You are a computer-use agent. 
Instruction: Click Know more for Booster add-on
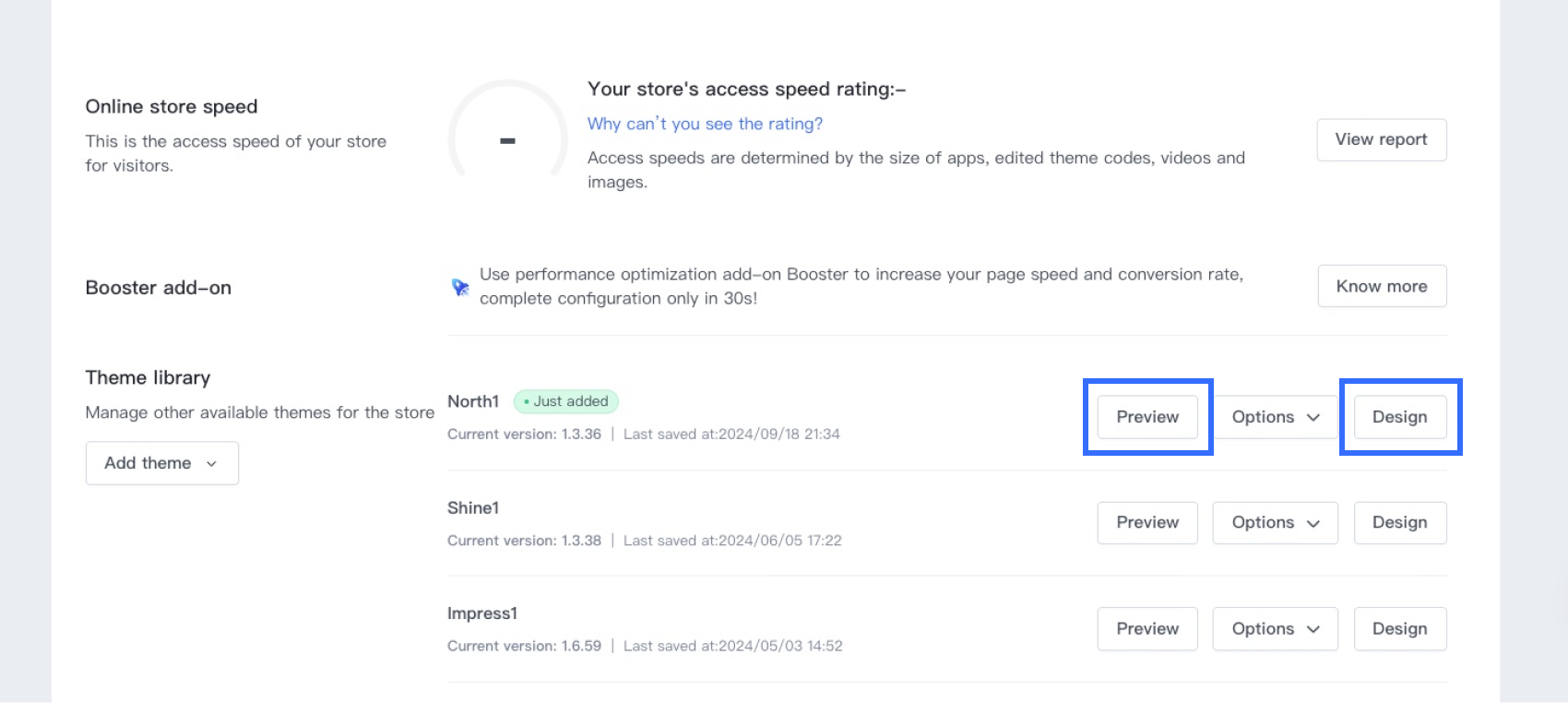pos(1381,286)
